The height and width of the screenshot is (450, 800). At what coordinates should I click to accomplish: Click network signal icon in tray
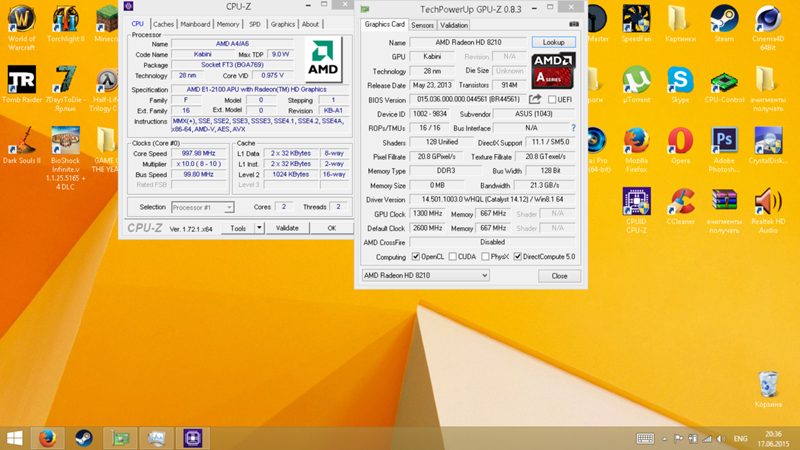coord(707,439)
